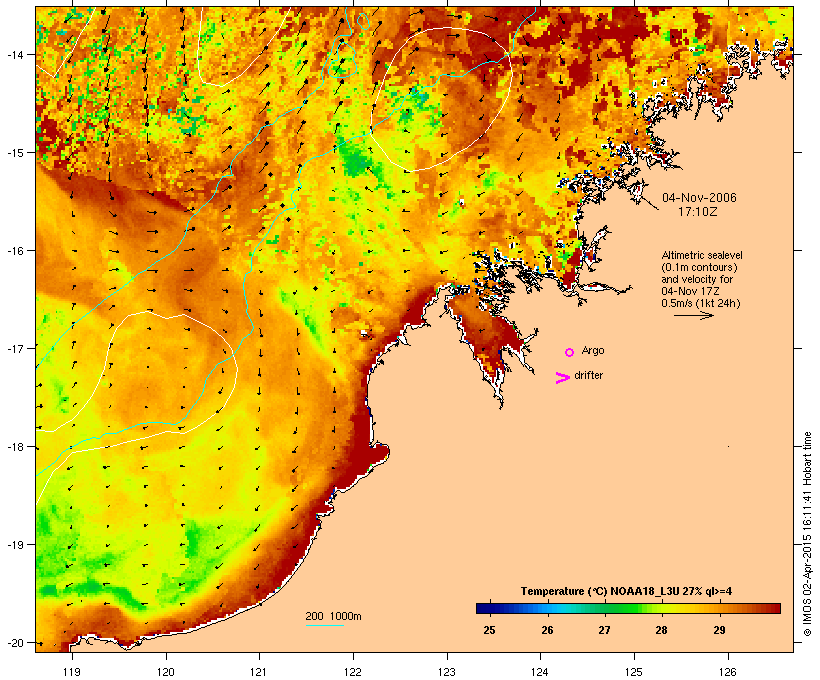
Task: Click the magenta Argo circle legend marker
Action: click(x=570, y=352)
